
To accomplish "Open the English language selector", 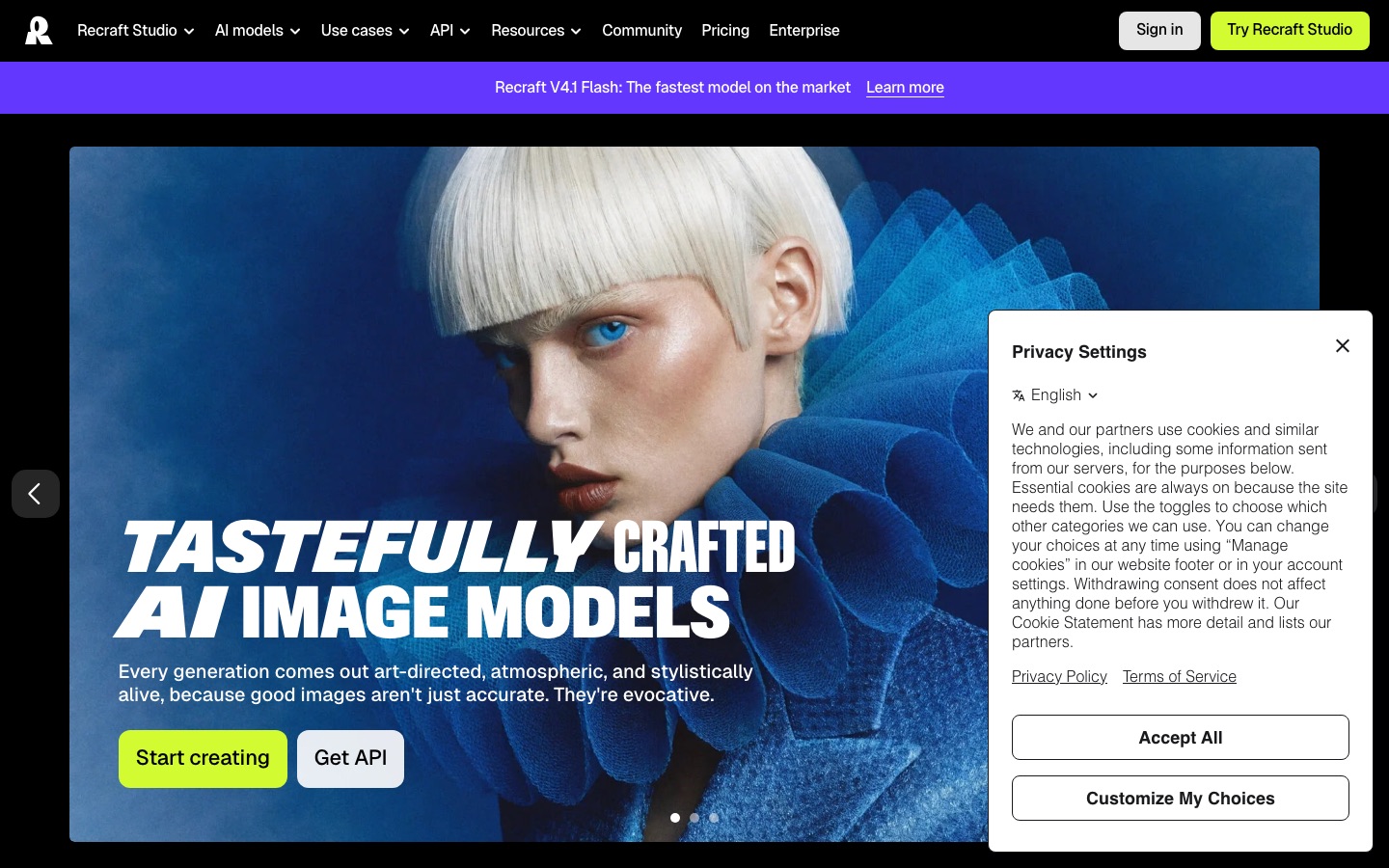I will click(1055, 395).
